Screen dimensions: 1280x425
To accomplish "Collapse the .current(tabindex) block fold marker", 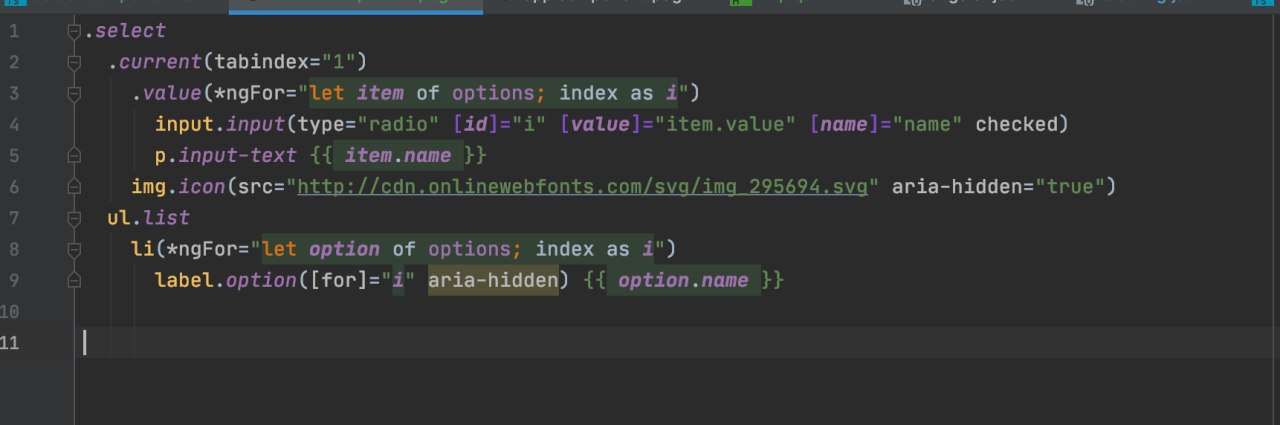I will [x=73, y=63].
